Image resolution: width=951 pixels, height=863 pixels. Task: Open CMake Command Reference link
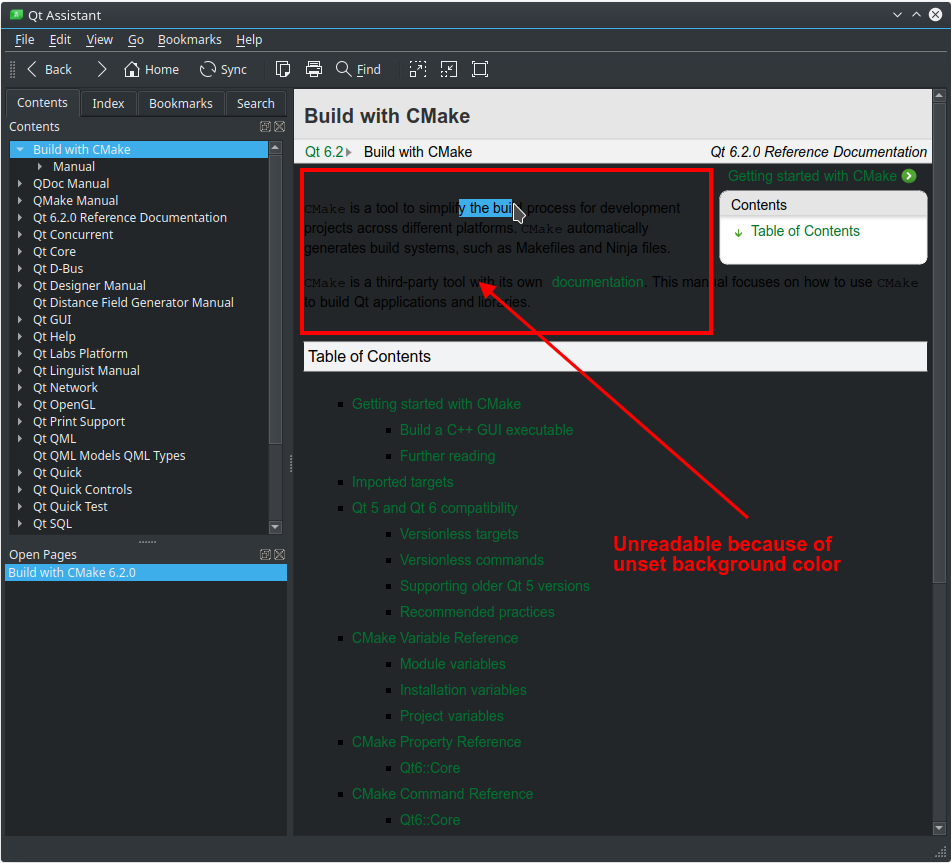tap(442, 794)
